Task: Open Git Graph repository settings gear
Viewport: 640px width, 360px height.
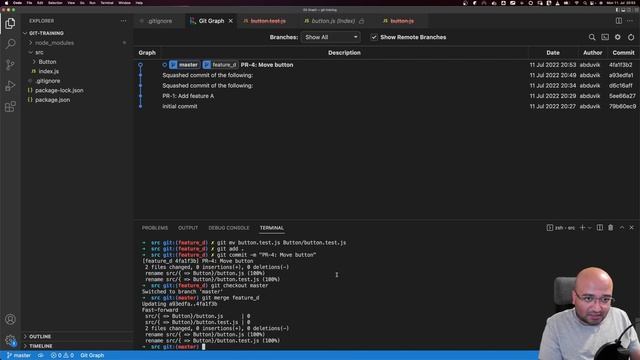Action: point(618,37)
